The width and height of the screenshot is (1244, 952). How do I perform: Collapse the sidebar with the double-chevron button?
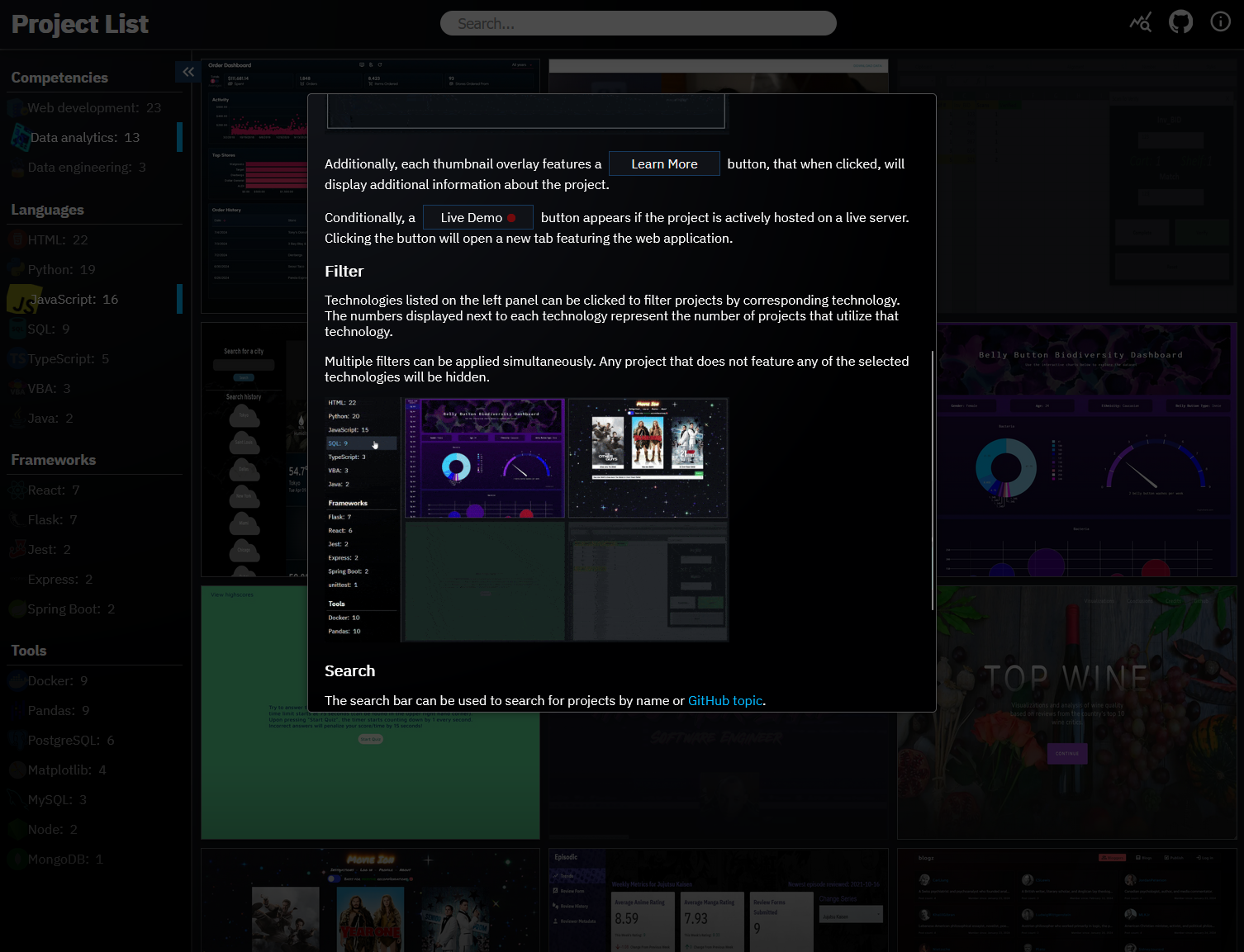pos(188,72)
